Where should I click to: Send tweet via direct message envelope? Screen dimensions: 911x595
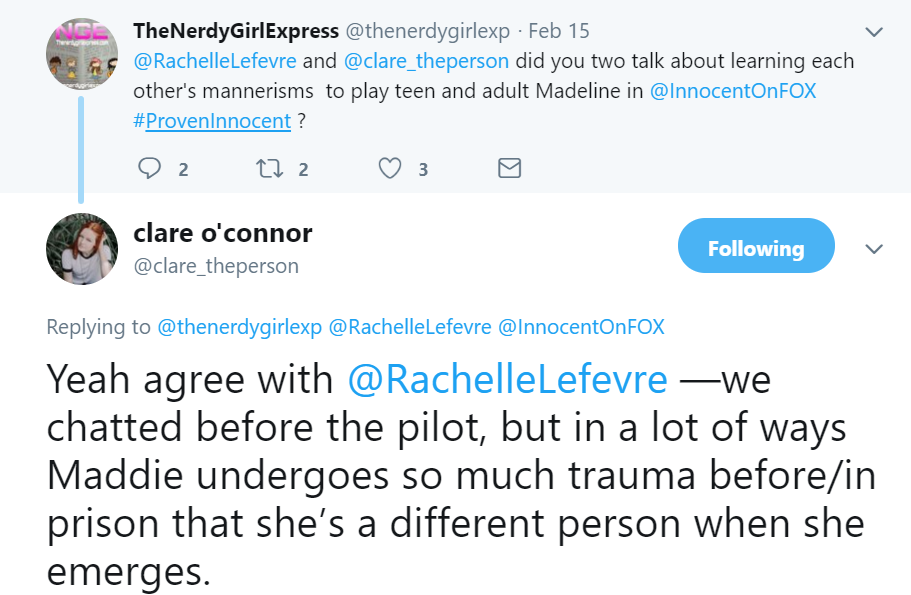(509, 168)
